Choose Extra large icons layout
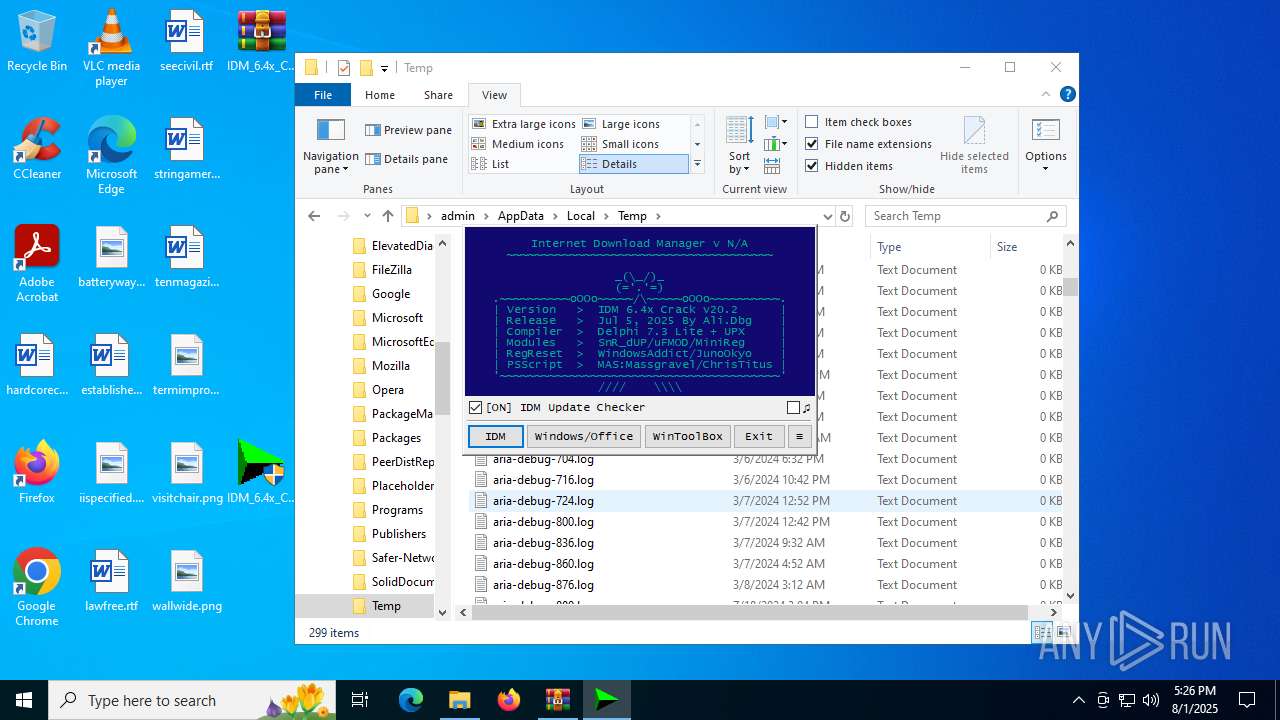 523,124
